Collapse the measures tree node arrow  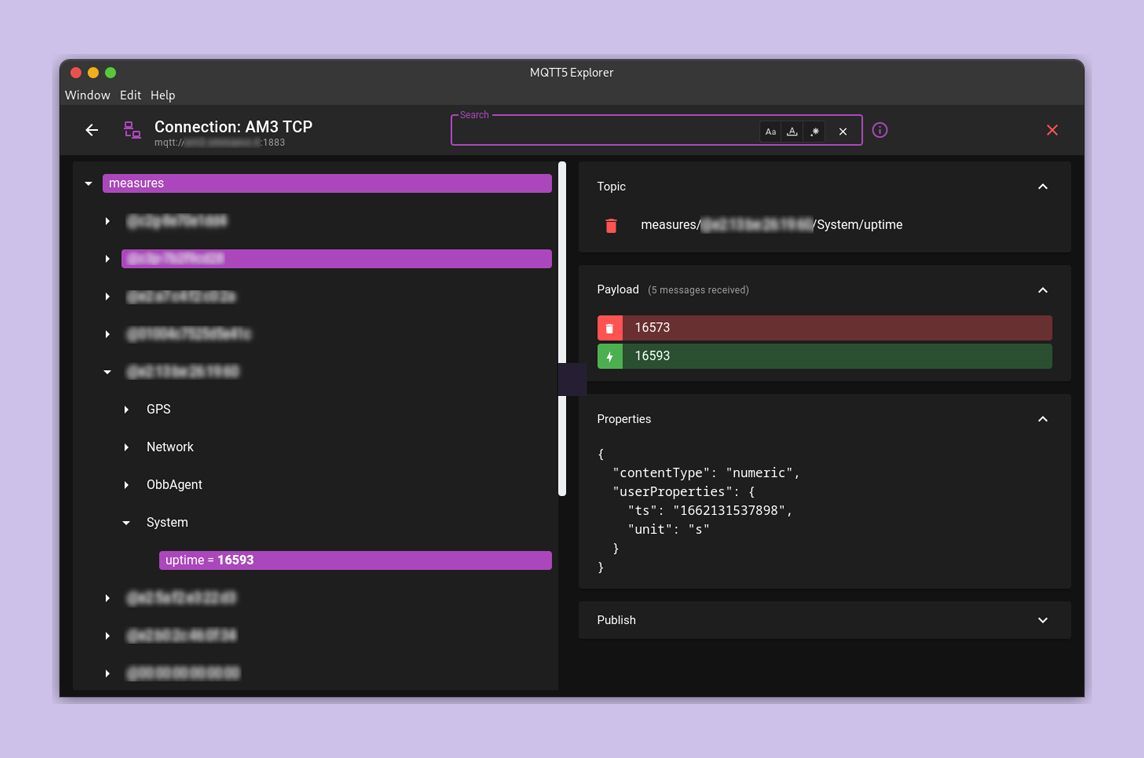pyautogui.click(x=88, y=183)
